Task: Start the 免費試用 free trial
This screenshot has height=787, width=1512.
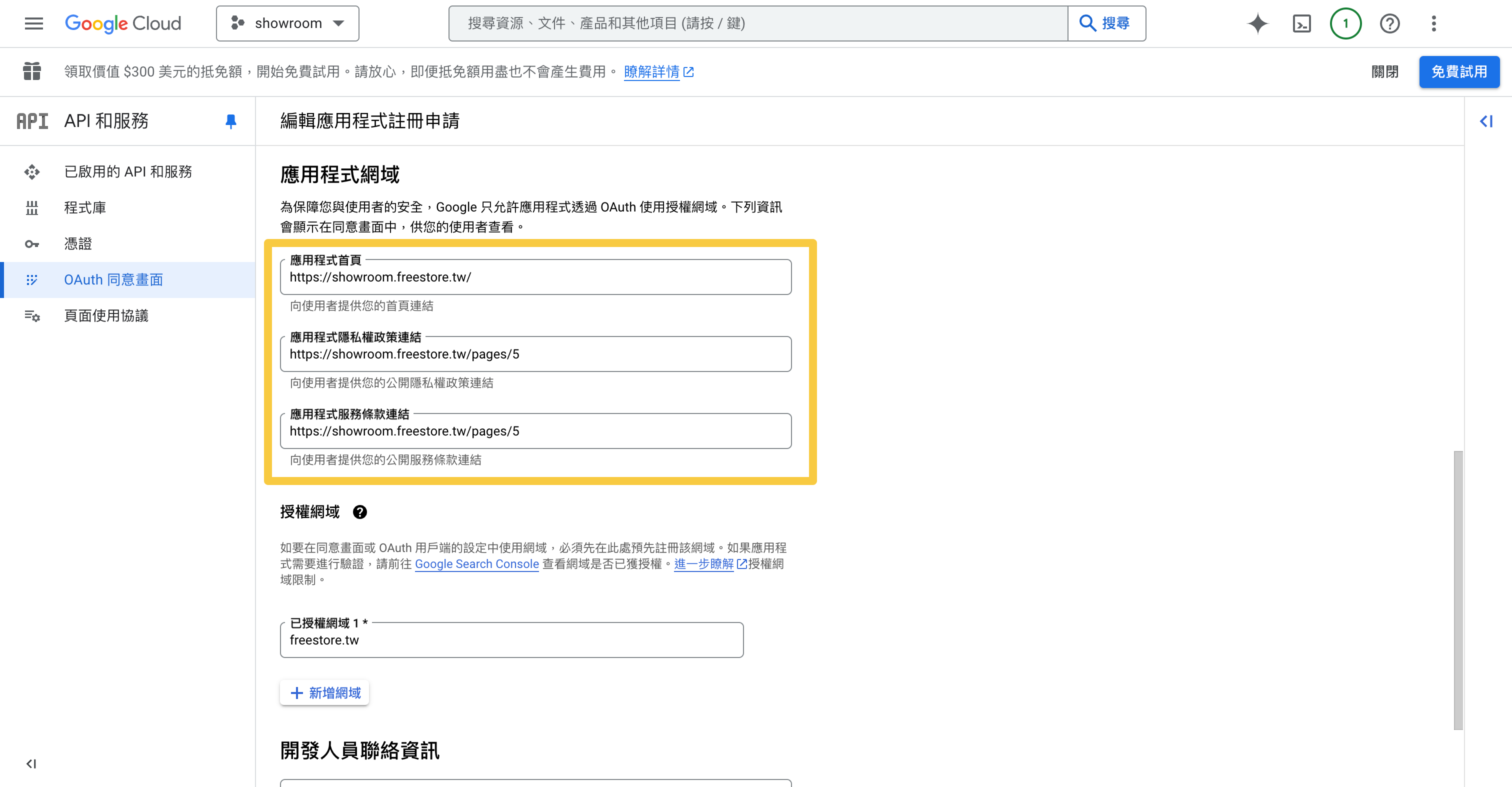Action: pyautogui.click(x=1458, y=71)
